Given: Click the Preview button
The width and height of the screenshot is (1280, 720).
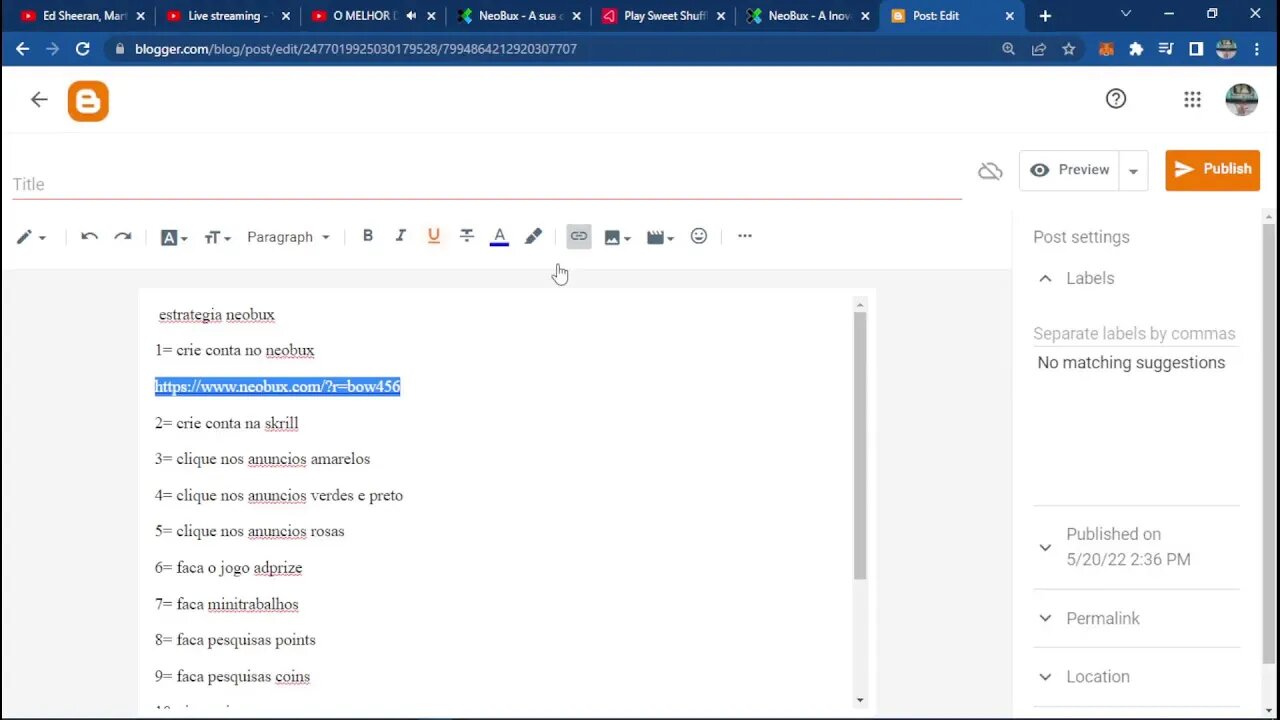Looking at the screenshot, I should 1069,170.
